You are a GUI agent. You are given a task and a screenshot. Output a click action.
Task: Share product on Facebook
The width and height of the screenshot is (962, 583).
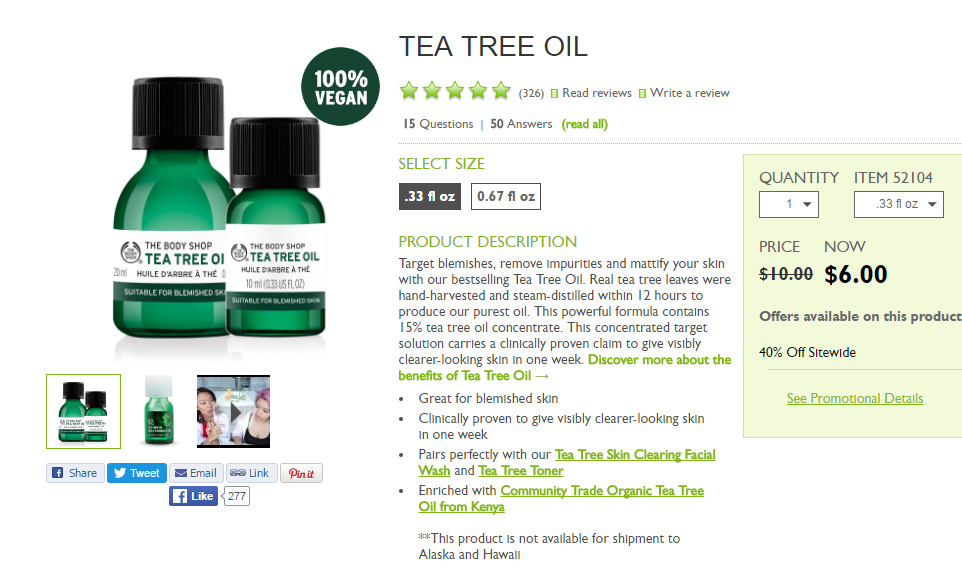click(x=75, y=473)
